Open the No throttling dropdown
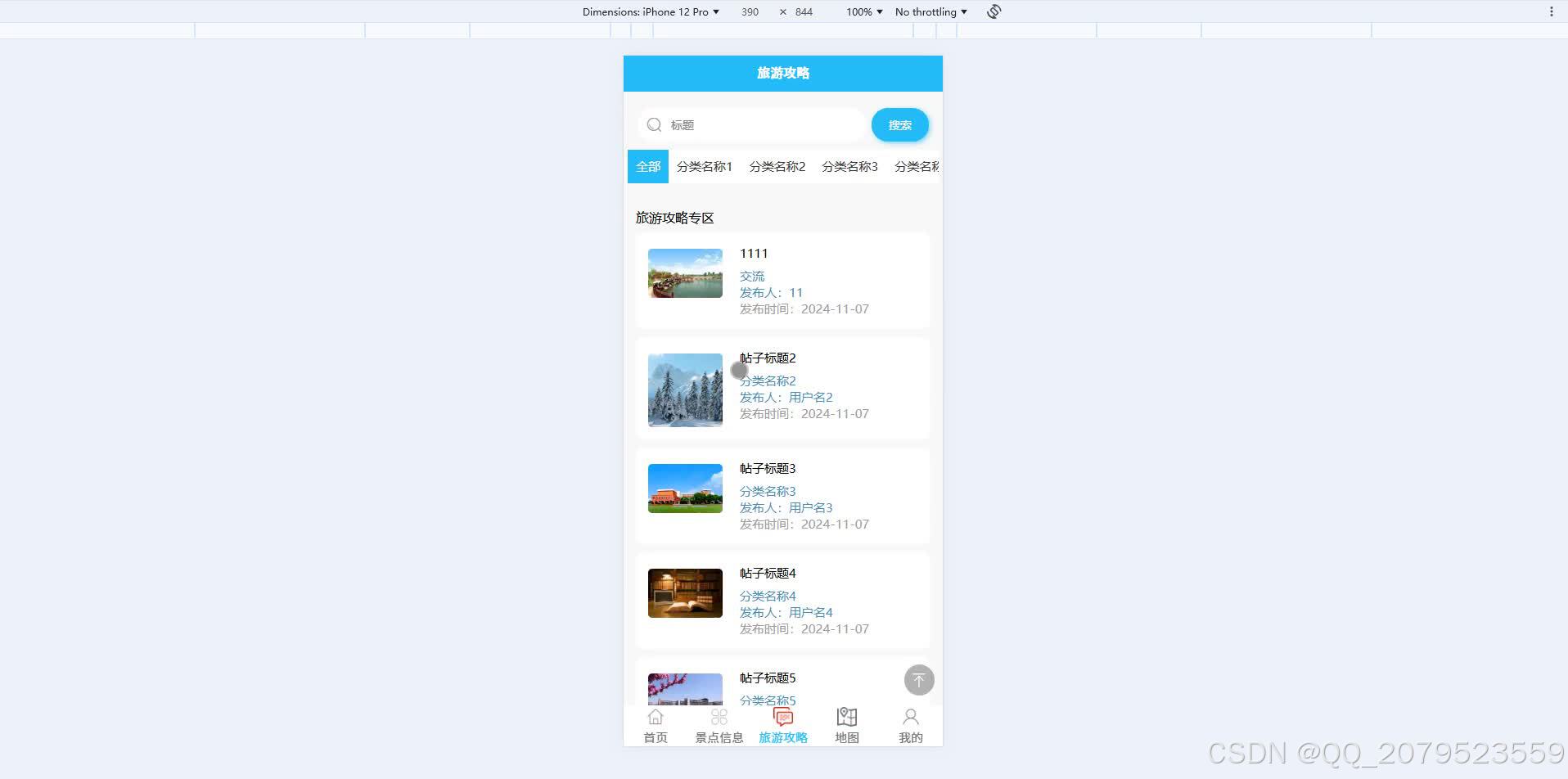1568x779 pixels. pyautogui.click(x=931, y=11)
